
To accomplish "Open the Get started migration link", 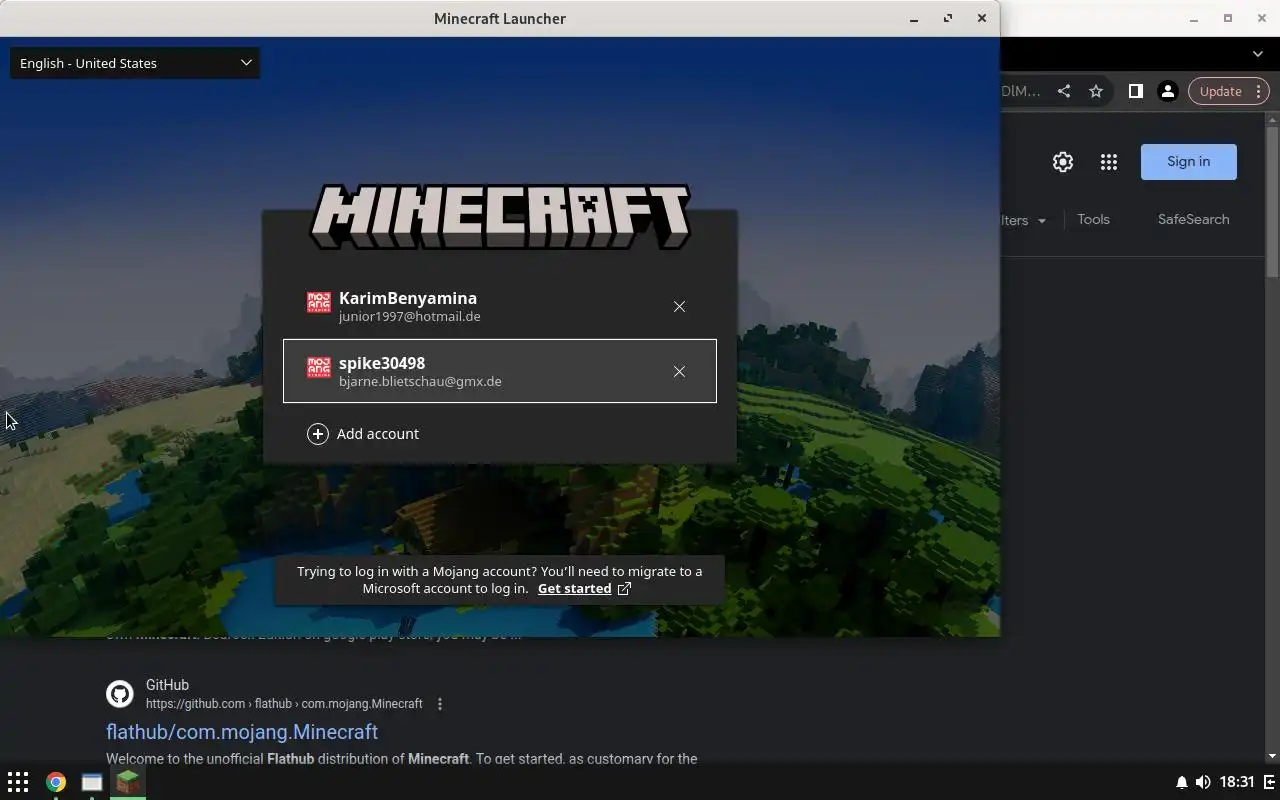I will tap(574, 589).
